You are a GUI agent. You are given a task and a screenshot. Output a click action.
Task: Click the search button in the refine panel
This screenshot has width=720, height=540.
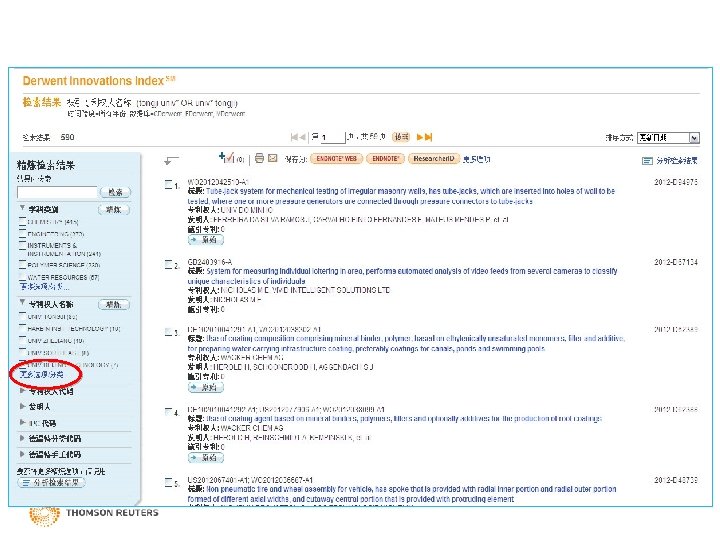(x=115, y=192)
